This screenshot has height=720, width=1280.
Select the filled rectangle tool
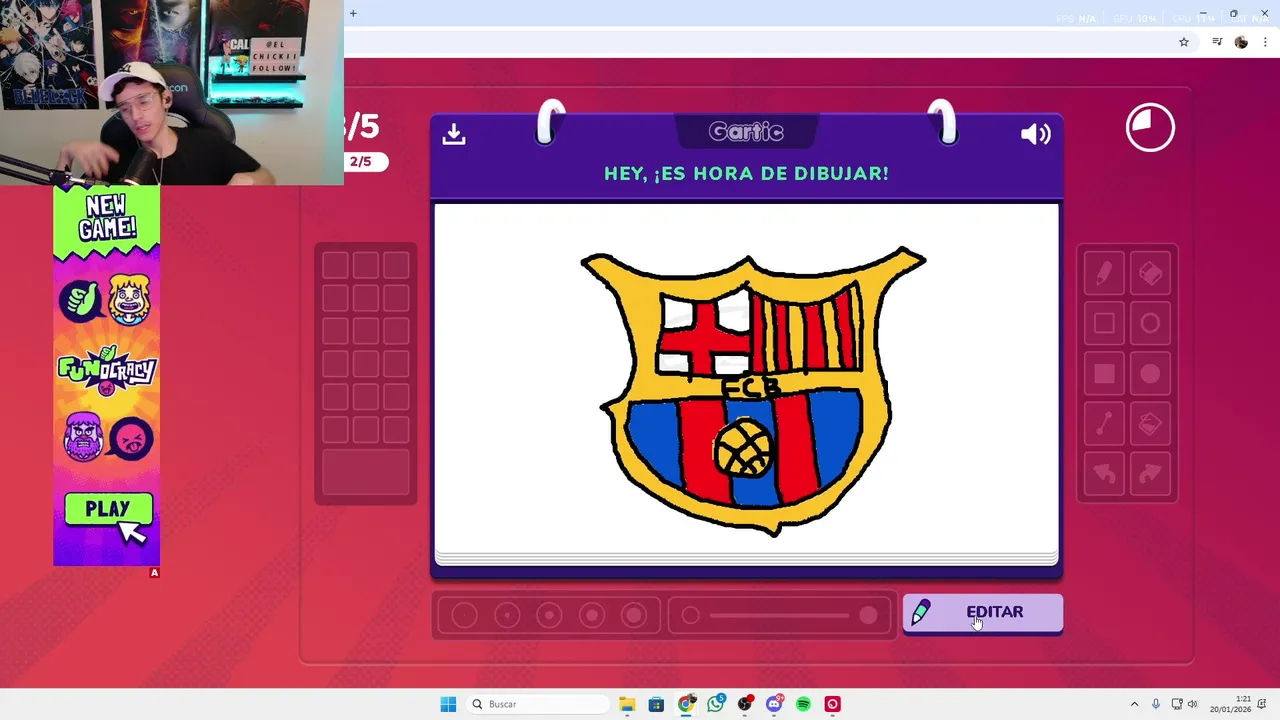tap(1104, 374)
